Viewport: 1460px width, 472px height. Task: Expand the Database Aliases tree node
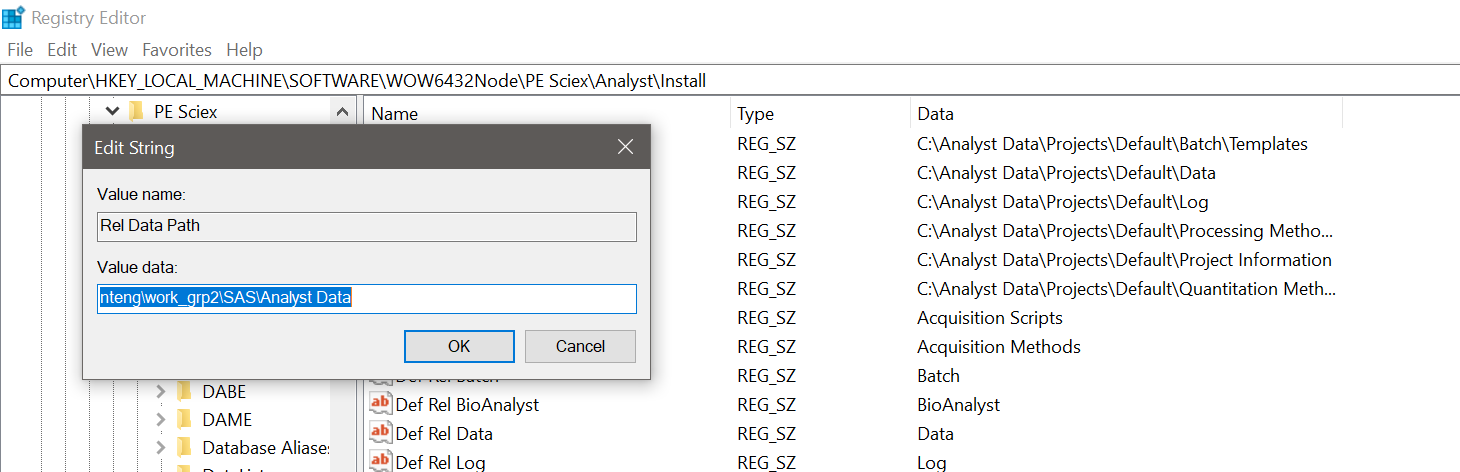coord(160,447)
